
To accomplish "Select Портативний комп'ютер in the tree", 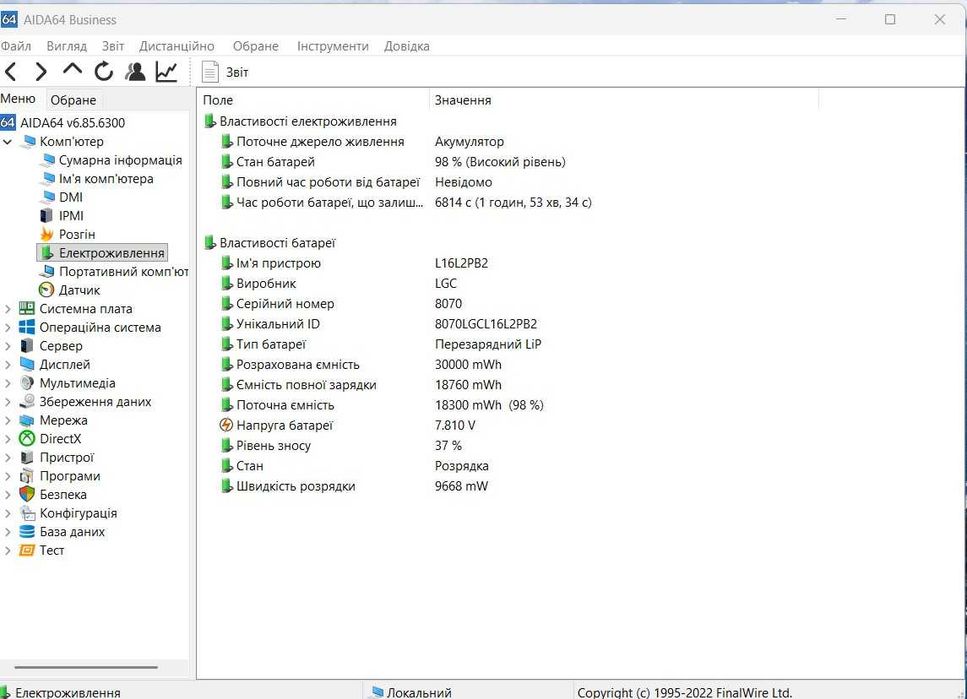I will pos(124,271).
